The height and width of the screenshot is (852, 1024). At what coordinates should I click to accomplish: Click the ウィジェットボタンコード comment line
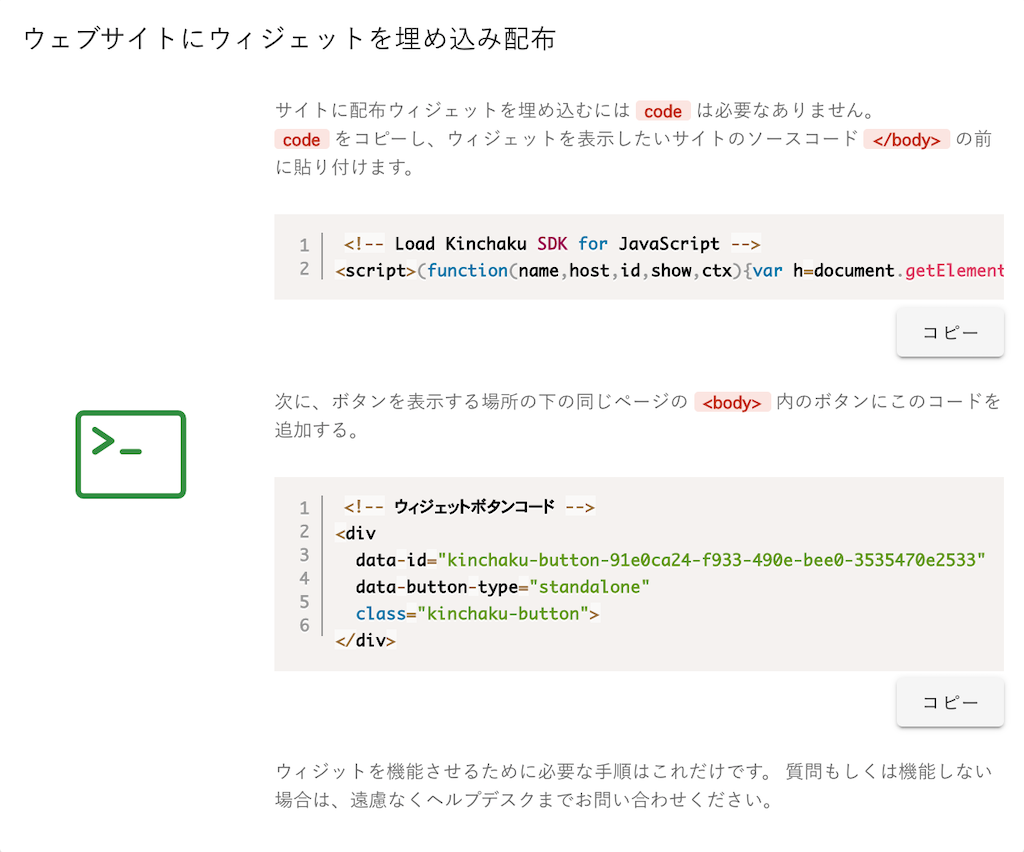click(x=469, y=507)
